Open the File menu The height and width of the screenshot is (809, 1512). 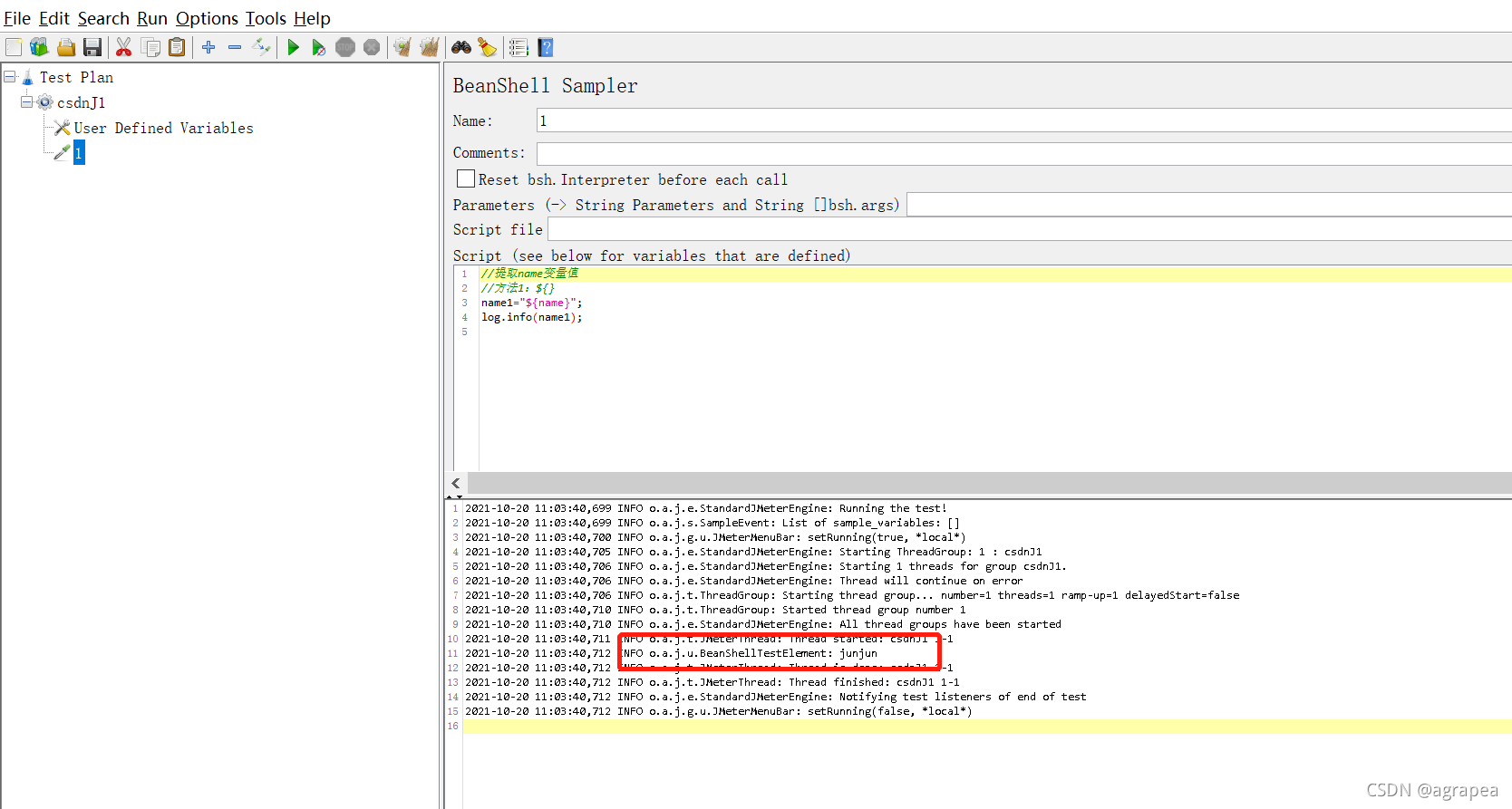[x=17, y=18]
